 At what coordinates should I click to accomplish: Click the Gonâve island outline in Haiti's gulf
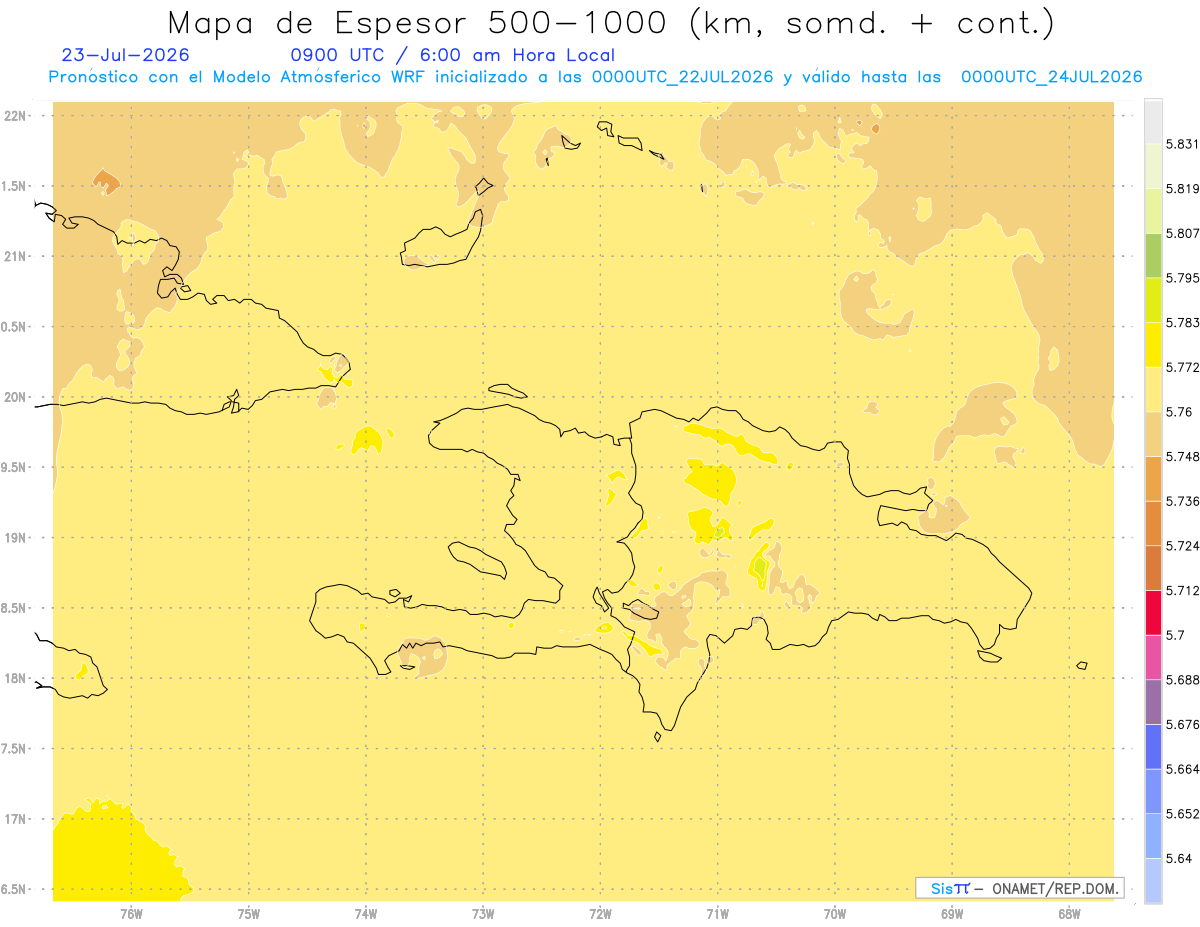point(477,559)
